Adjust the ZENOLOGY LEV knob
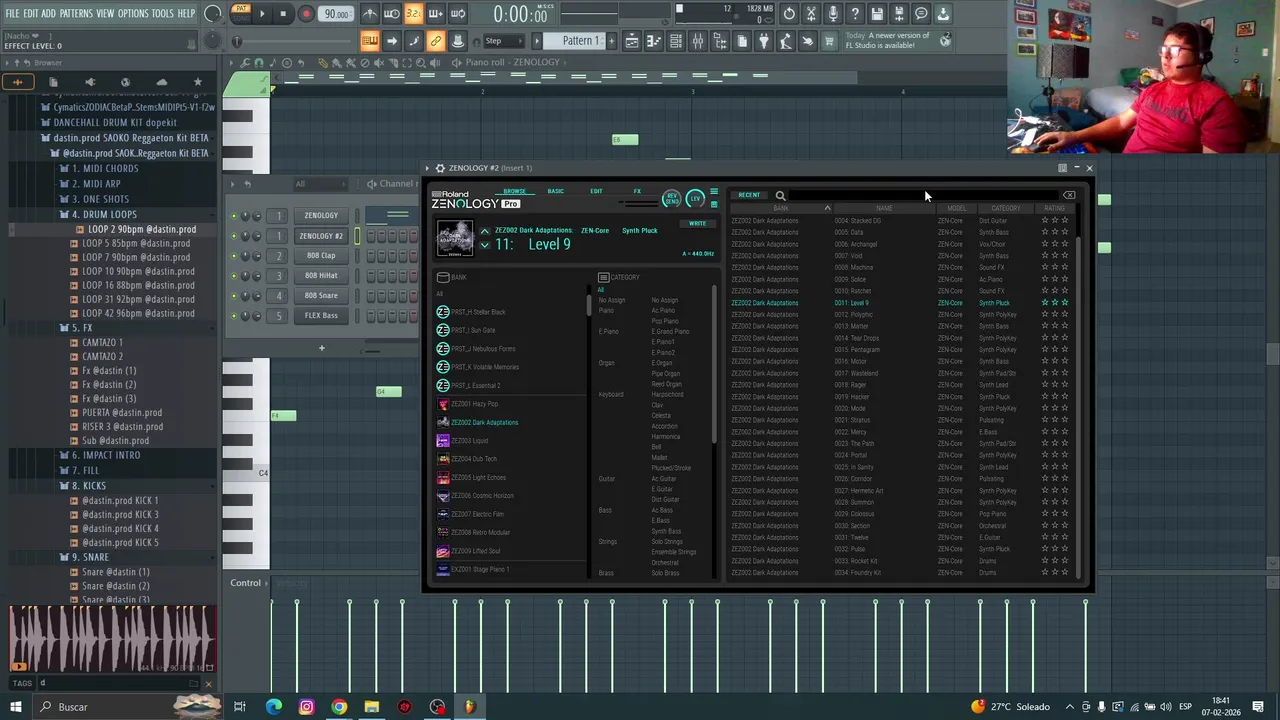Viewport: 1280px width, 720px height. (695, 198)
